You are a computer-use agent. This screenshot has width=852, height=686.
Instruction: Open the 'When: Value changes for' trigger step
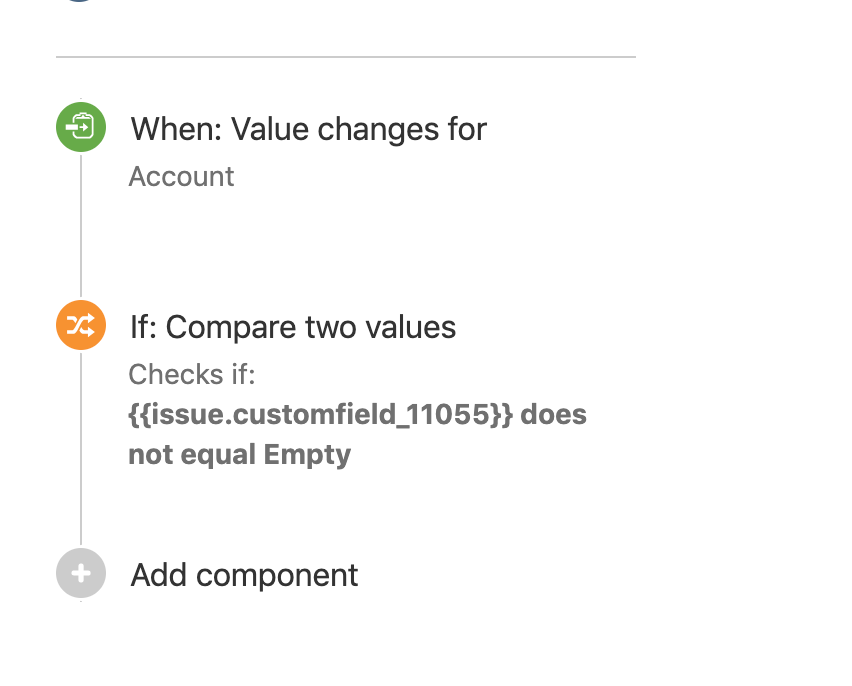307,128
